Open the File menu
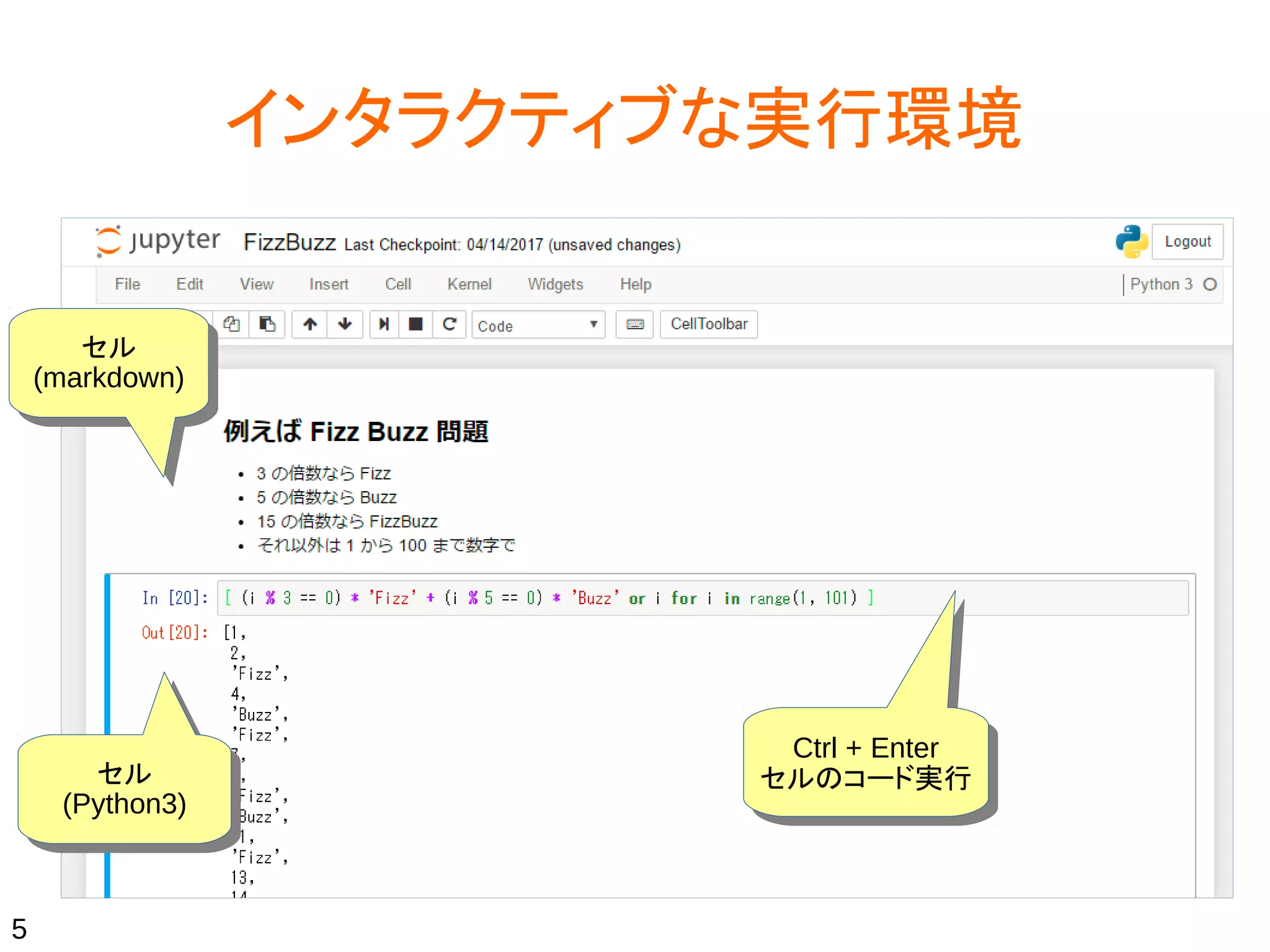The width and height of the screenshot is (1270, 952). point(128,285)
